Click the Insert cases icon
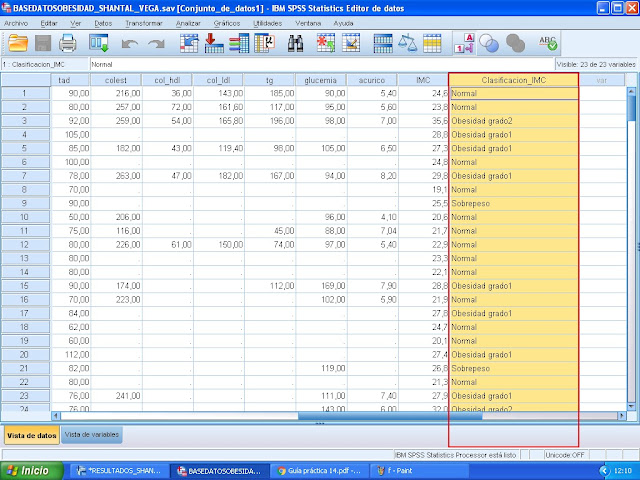The width and height of the screenshot is (640, 480). tap(326, 43)
